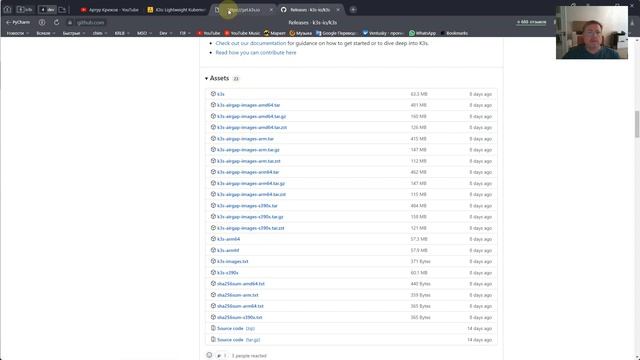Download the k3s-s390x binary
The width and height of the screenshot is (640, 360).
point(228,273)
